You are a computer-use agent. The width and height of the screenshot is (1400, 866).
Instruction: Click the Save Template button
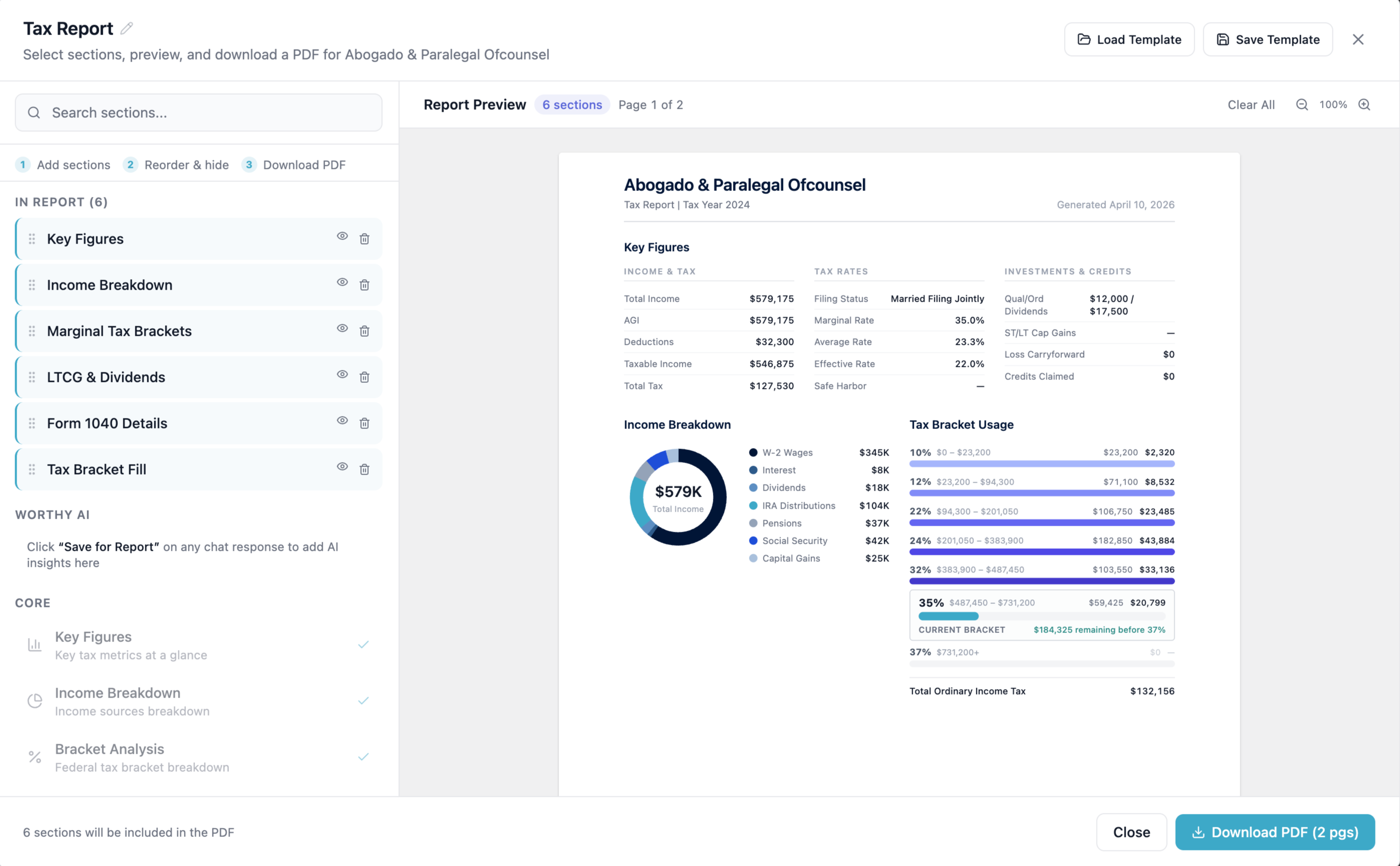[1268, 39]
